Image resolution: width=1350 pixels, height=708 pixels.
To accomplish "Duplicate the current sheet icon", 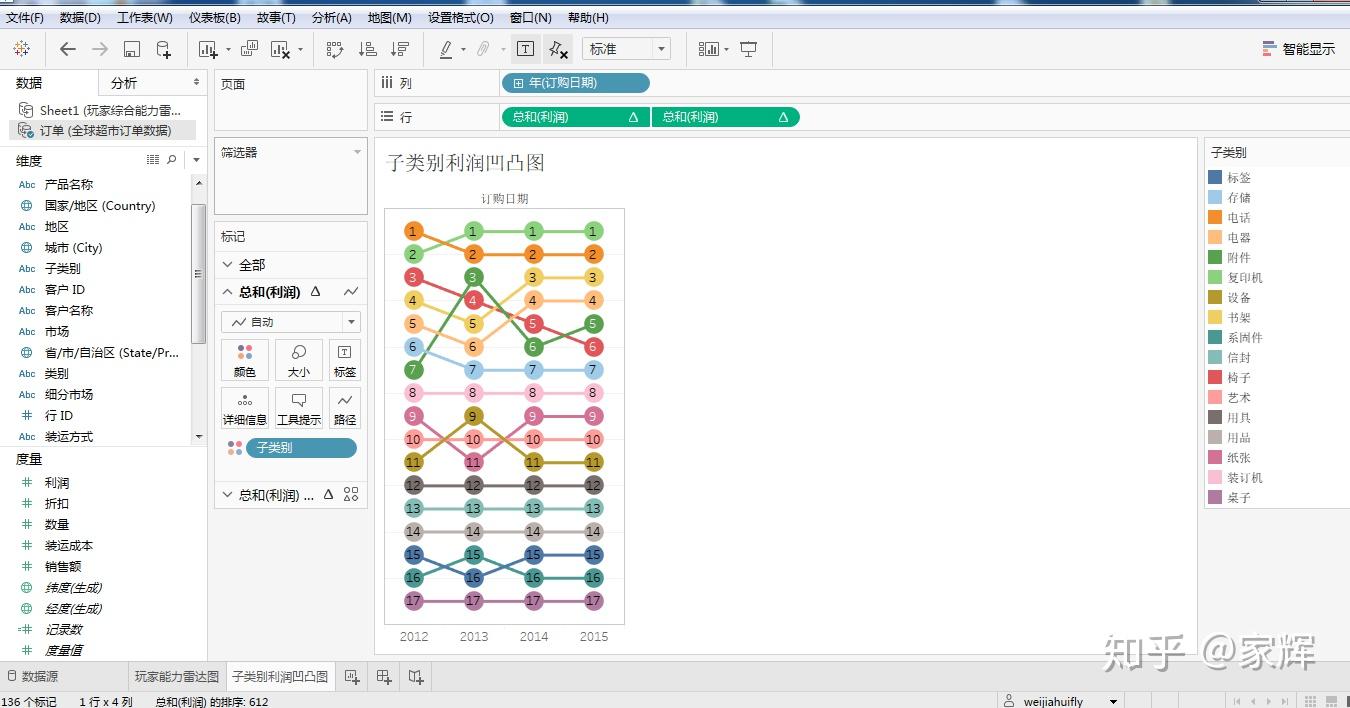I will coord(250,49).
